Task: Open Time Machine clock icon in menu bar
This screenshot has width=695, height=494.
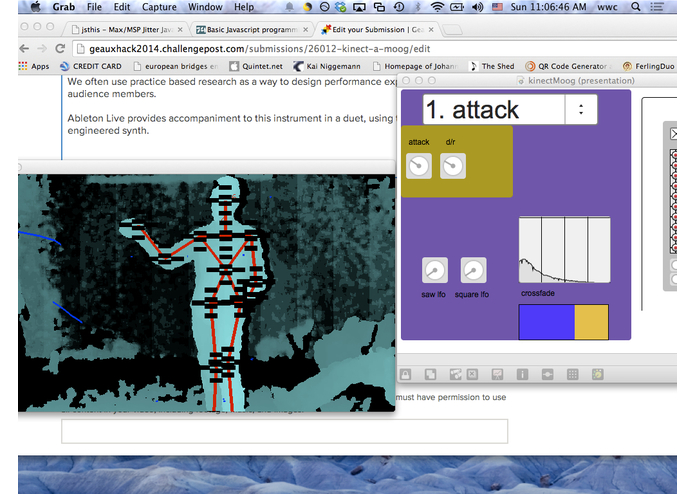Action: coord(399,7)
